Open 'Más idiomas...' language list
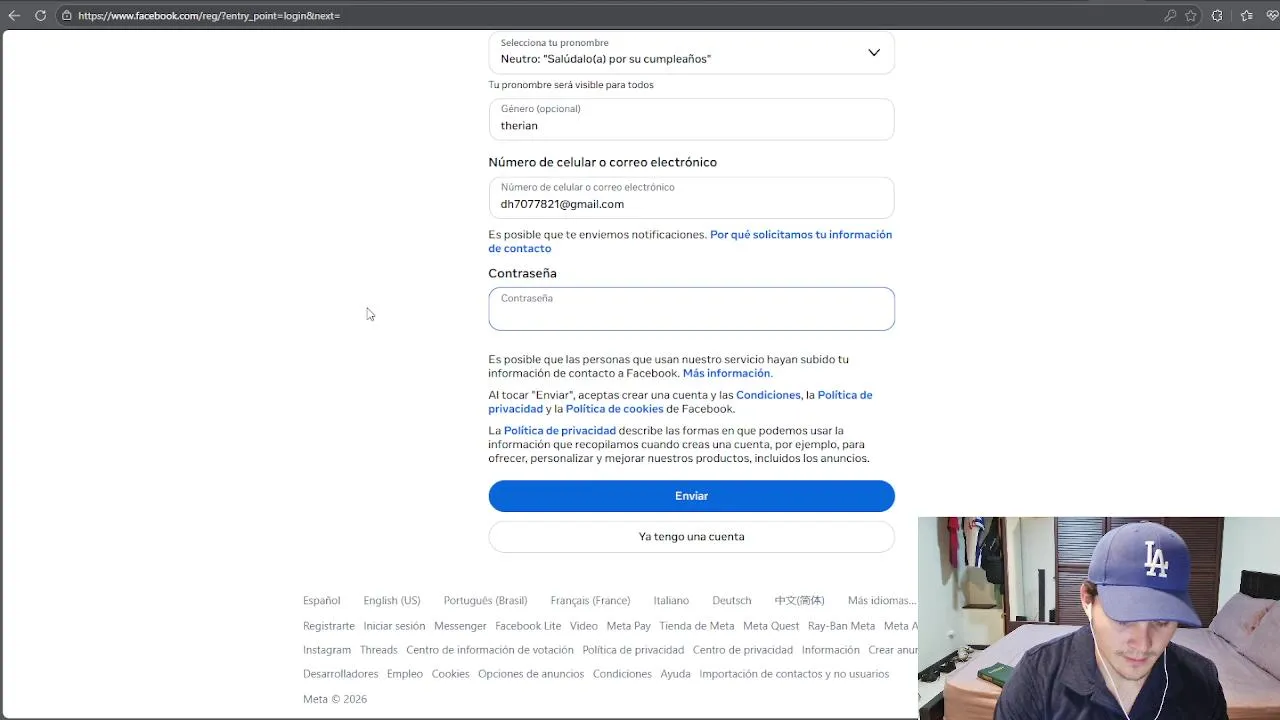Viewport: 1280px width, 720px height. click(x=881, y=601)
